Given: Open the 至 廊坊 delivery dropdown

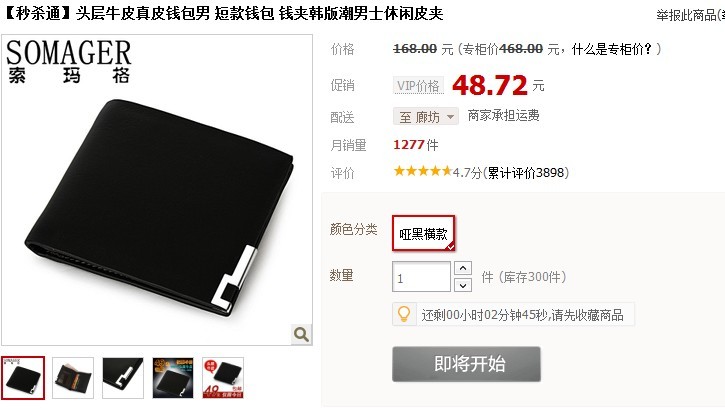Looking at the screenshot, I should [426, 117].
